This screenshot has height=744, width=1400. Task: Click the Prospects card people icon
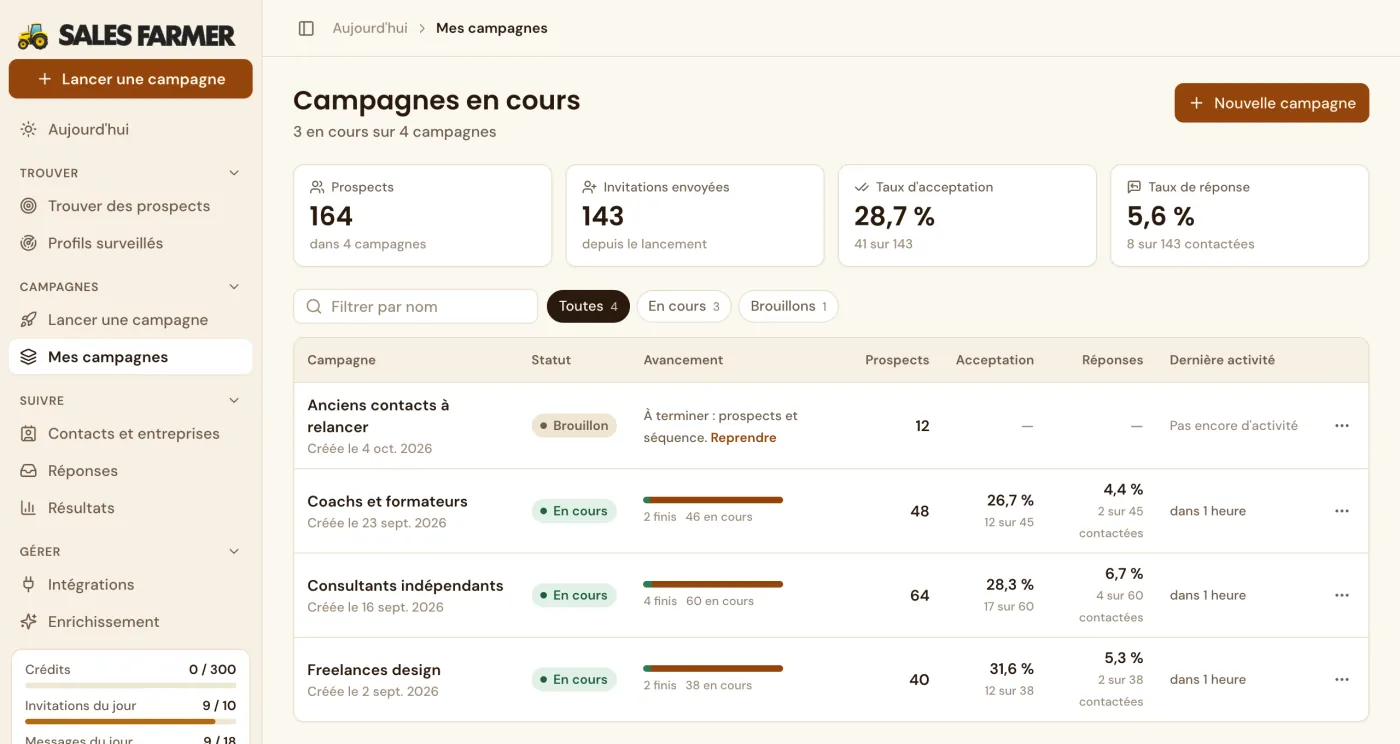[317, 187]
